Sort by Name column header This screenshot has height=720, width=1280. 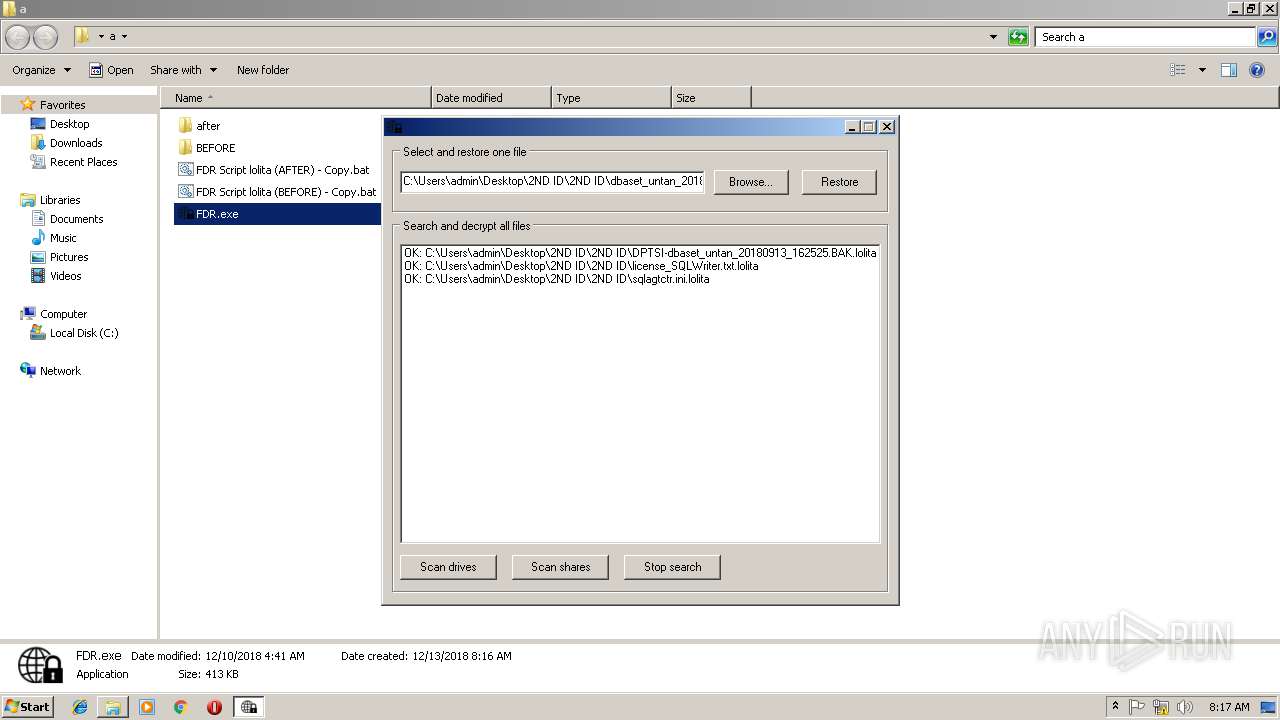(296, 98)
